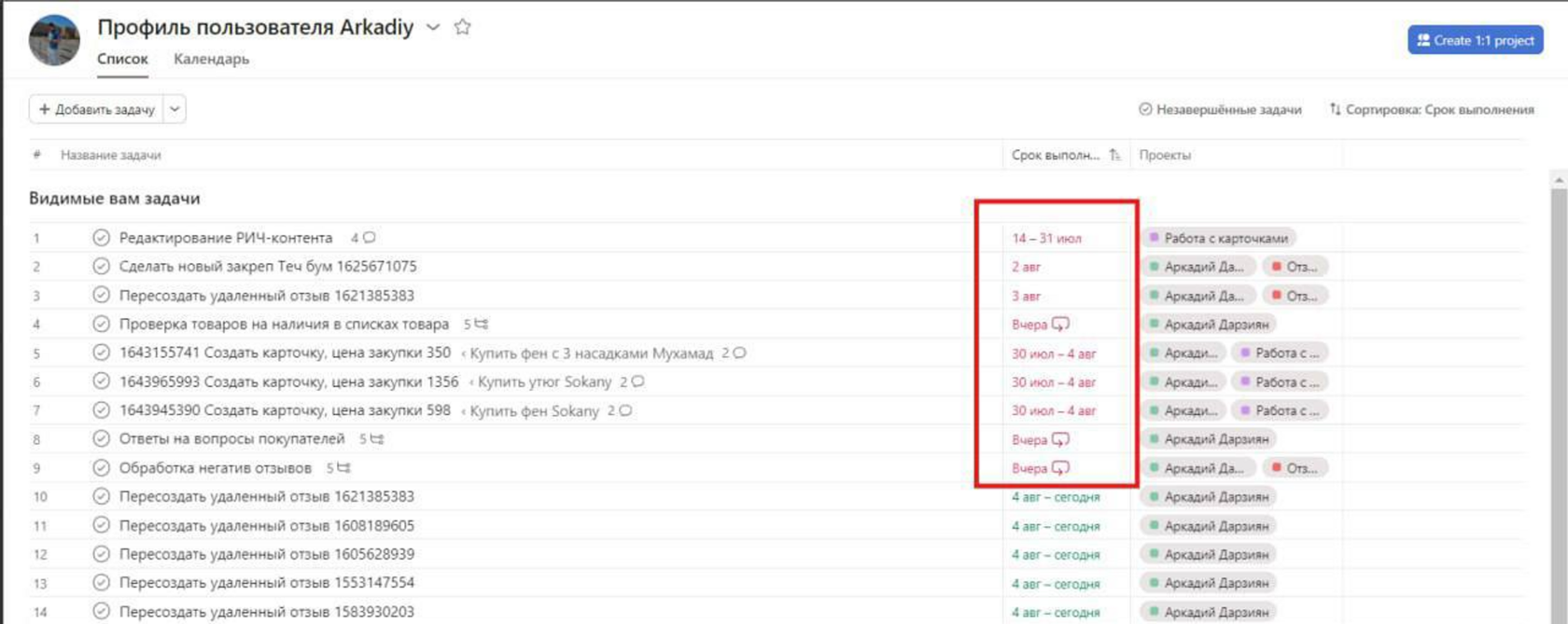Click Arkadiy's profile avatar photo
The height and width of the screenshot is (624, 1568).
pyautogui.click(x=54, y=40)
